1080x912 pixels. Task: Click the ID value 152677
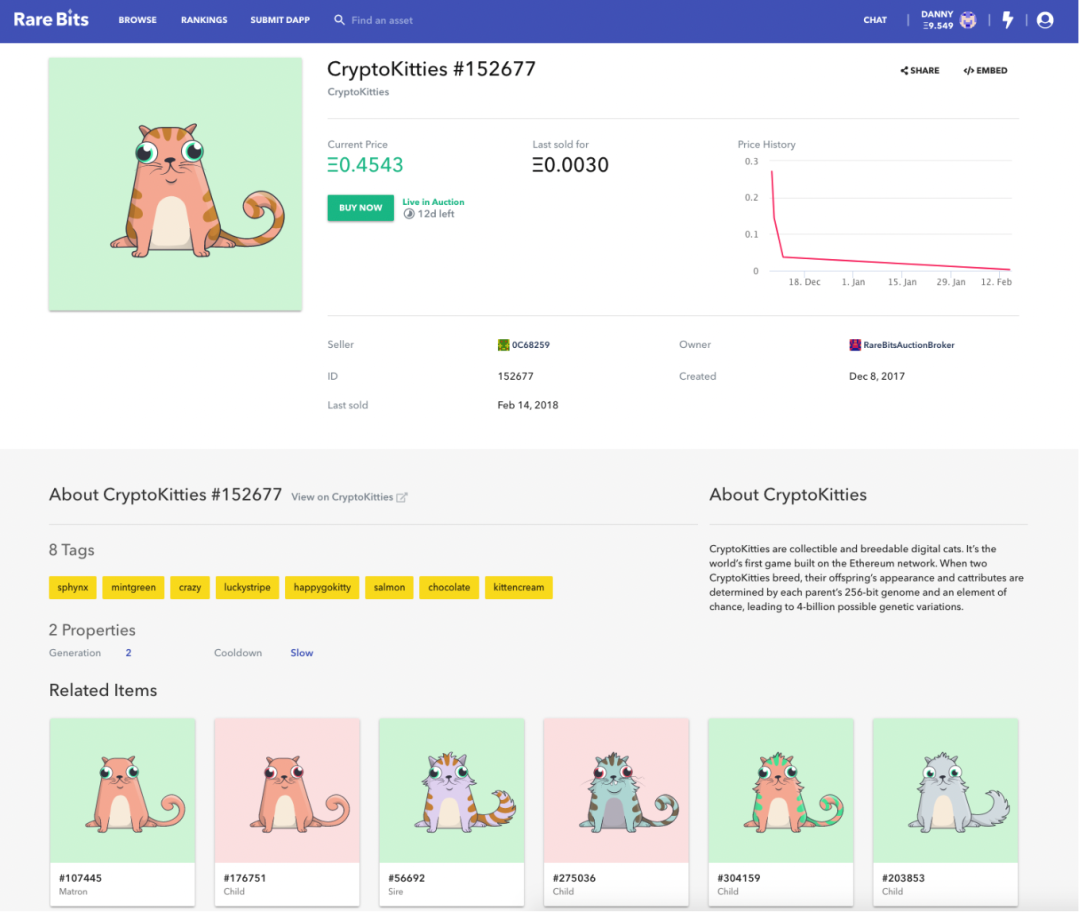click(x=515, y=376)
